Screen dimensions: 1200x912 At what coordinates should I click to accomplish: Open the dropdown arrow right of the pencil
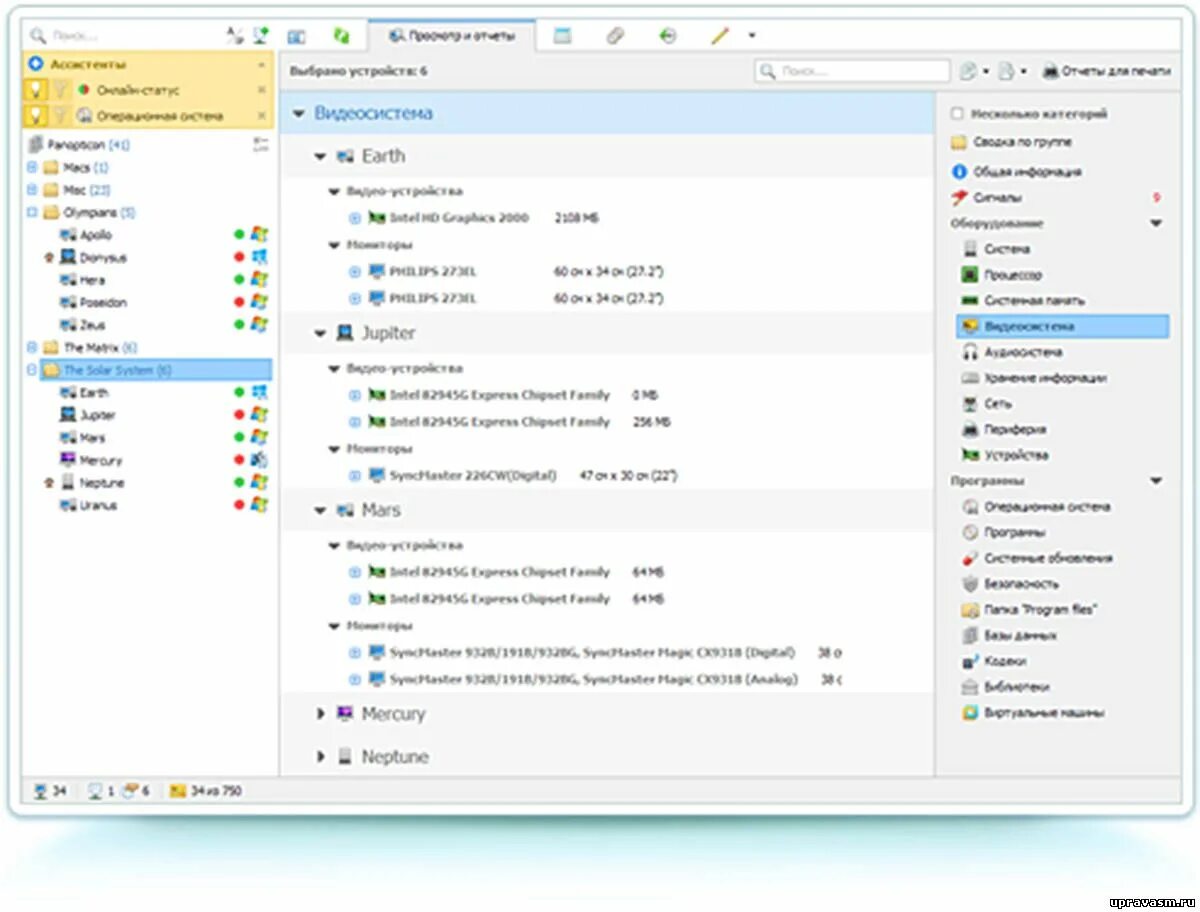pos(752,36)
